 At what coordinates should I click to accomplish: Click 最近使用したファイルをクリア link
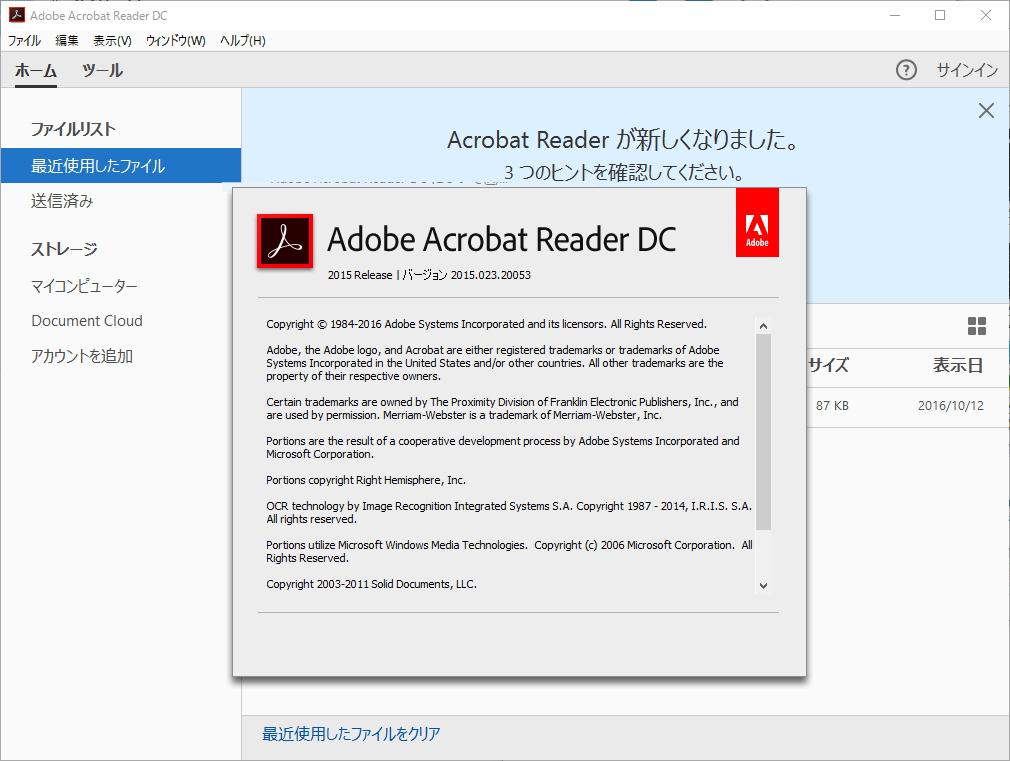coord(351,734)
